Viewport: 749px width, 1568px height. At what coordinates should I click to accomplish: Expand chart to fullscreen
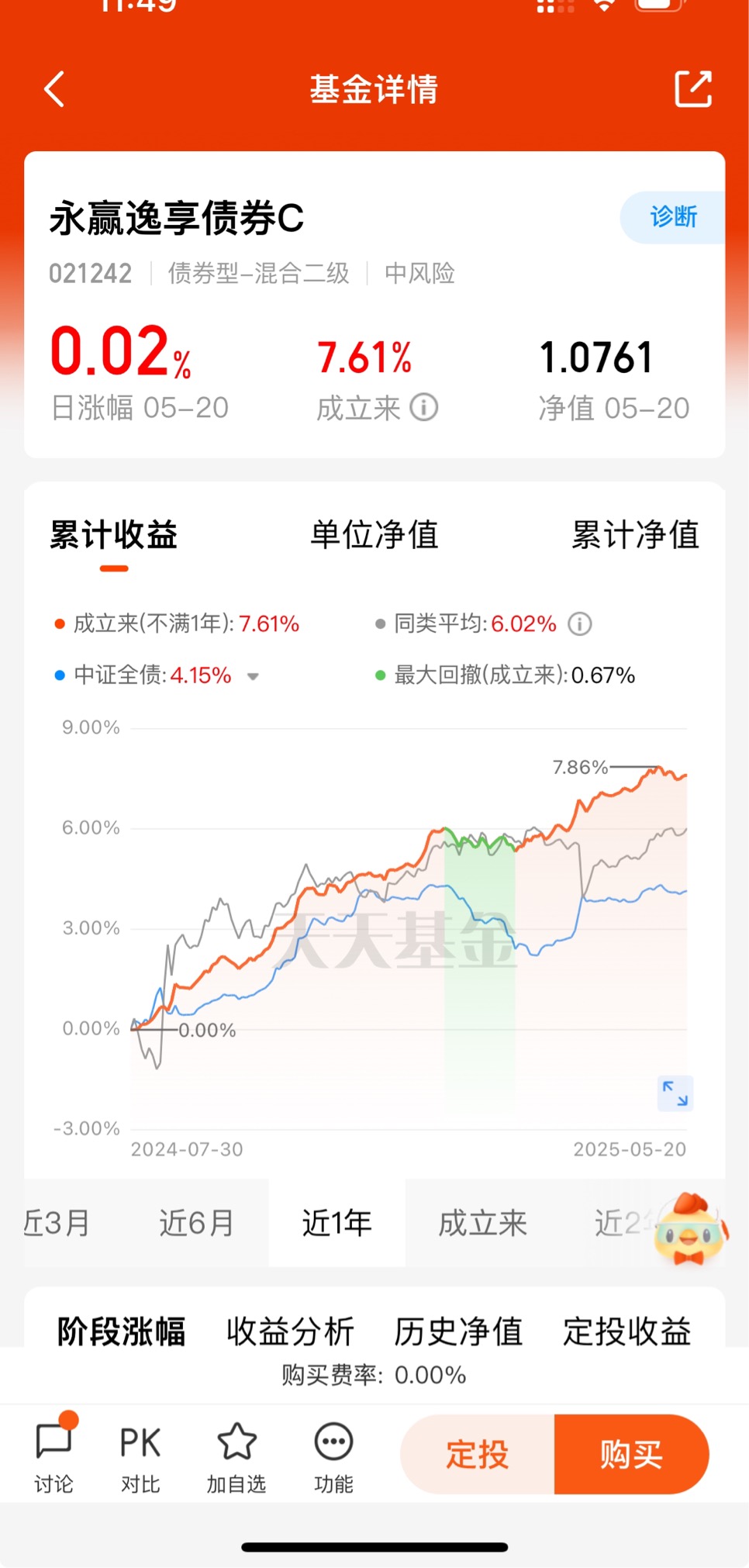tap(675, 1093)
